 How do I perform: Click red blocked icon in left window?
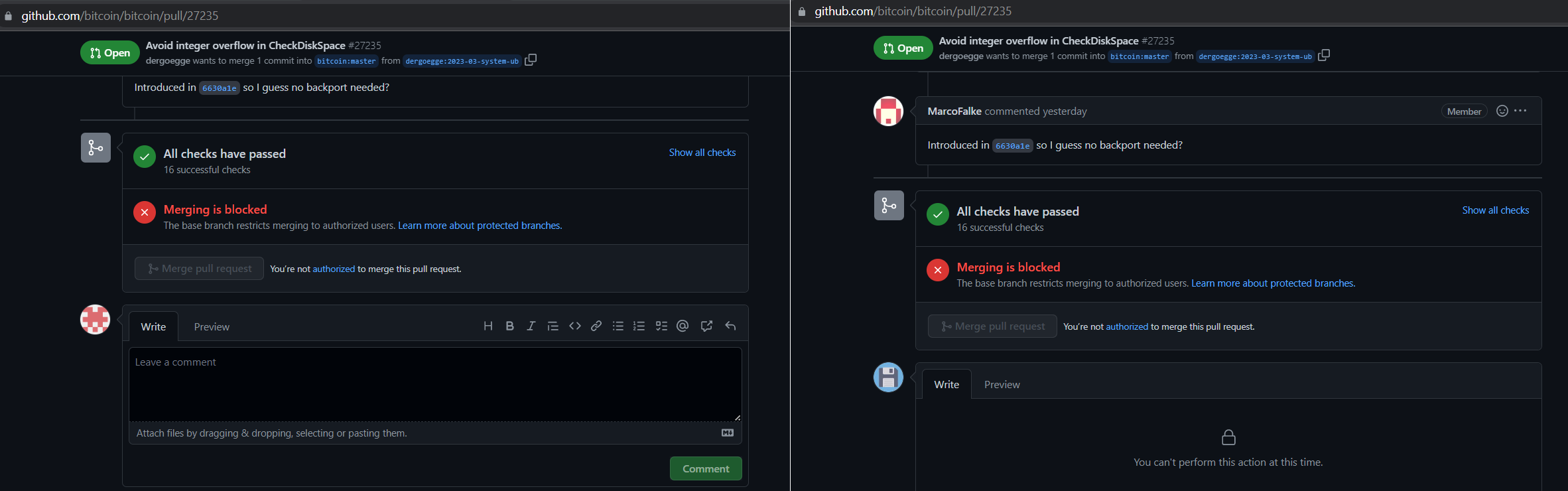[x=145, y=212]
